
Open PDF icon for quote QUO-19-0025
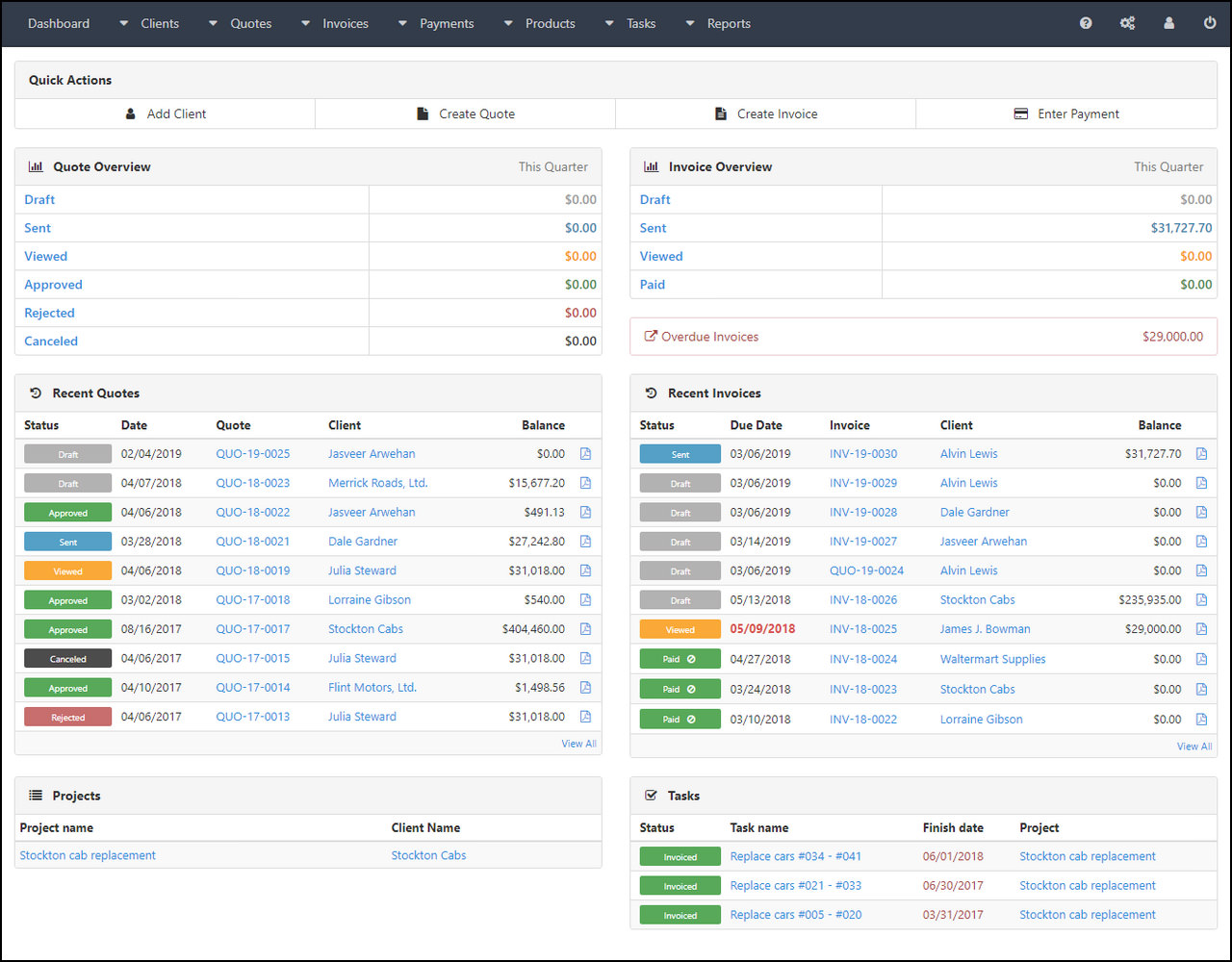coord(585,454)
